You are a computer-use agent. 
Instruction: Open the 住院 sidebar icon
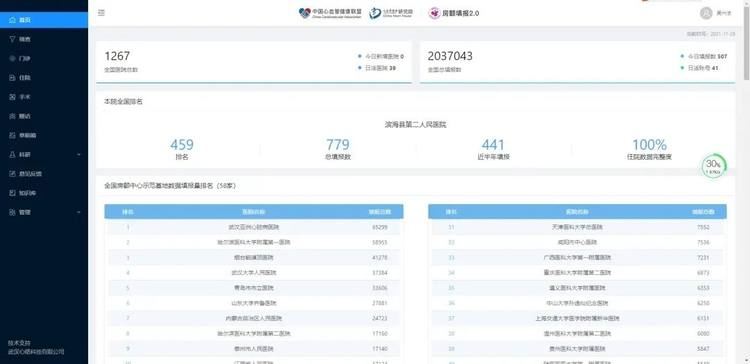coord(12,77)
